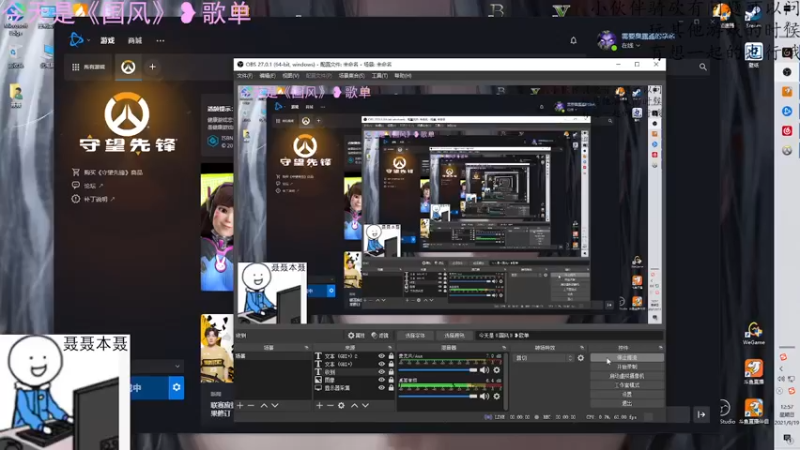Move the selected source up
Screen dimensions: 800x450
354,405
